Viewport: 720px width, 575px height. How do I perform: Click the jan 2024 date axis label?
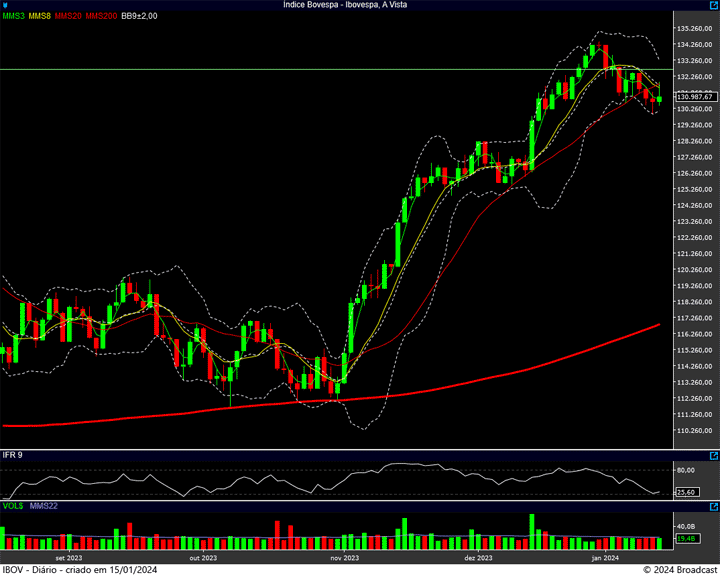[x=606, y=557]
